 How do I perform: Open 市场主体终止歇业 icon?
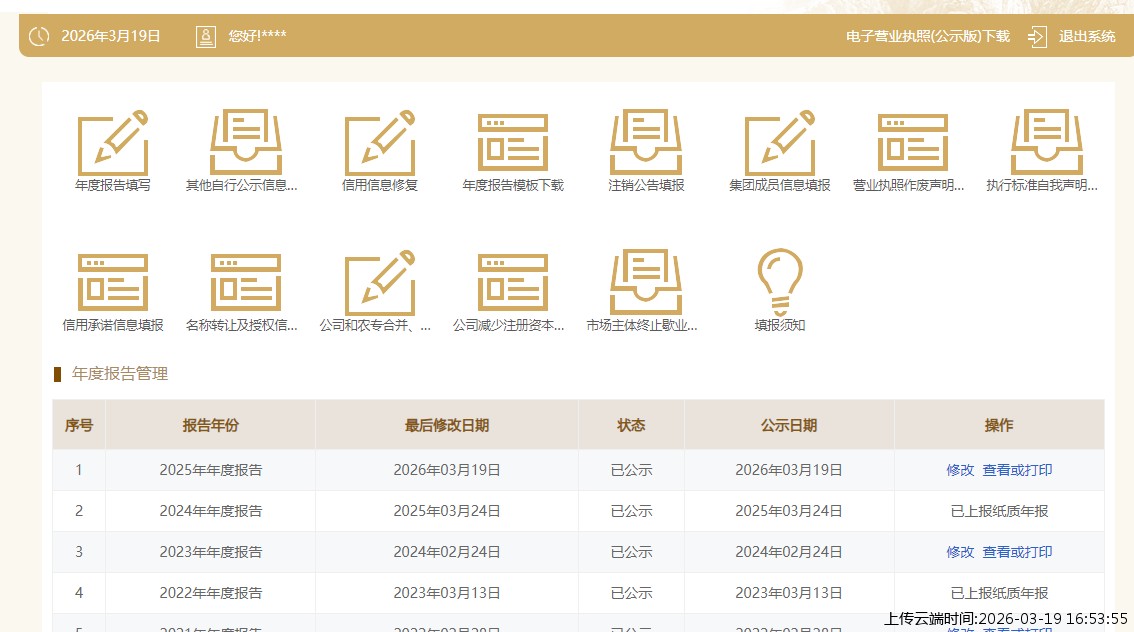coord(646,283)
